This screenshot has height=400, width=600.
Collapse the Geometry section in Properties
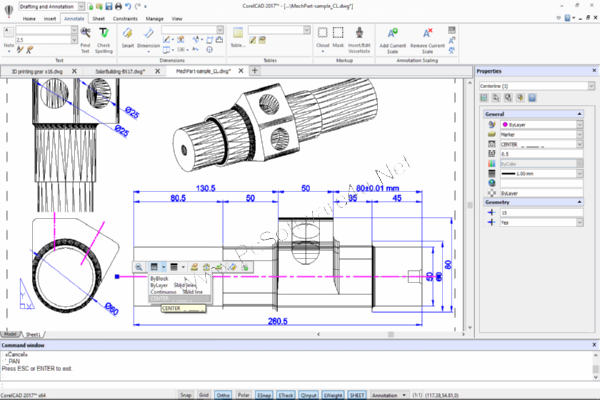click(x=579, y=202)
